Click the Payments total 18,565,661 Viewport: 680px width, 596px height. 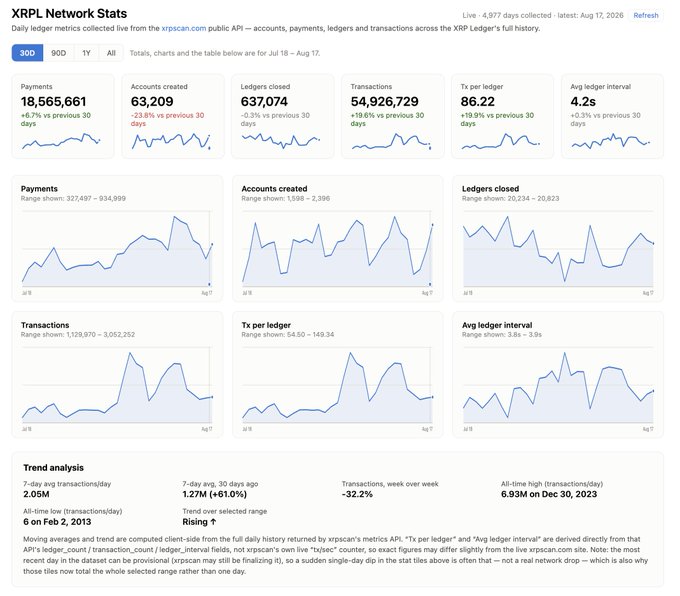point(53,102)
